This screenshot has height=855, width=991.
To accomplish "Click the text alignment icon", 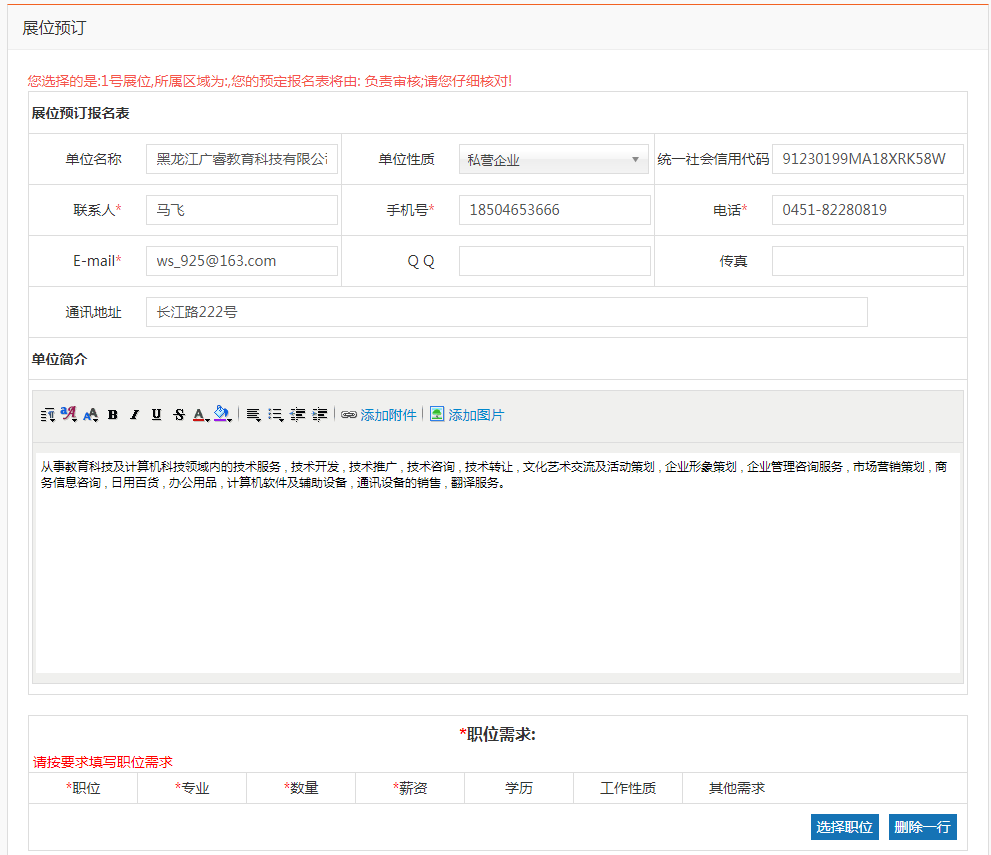I will click(254, 415).
